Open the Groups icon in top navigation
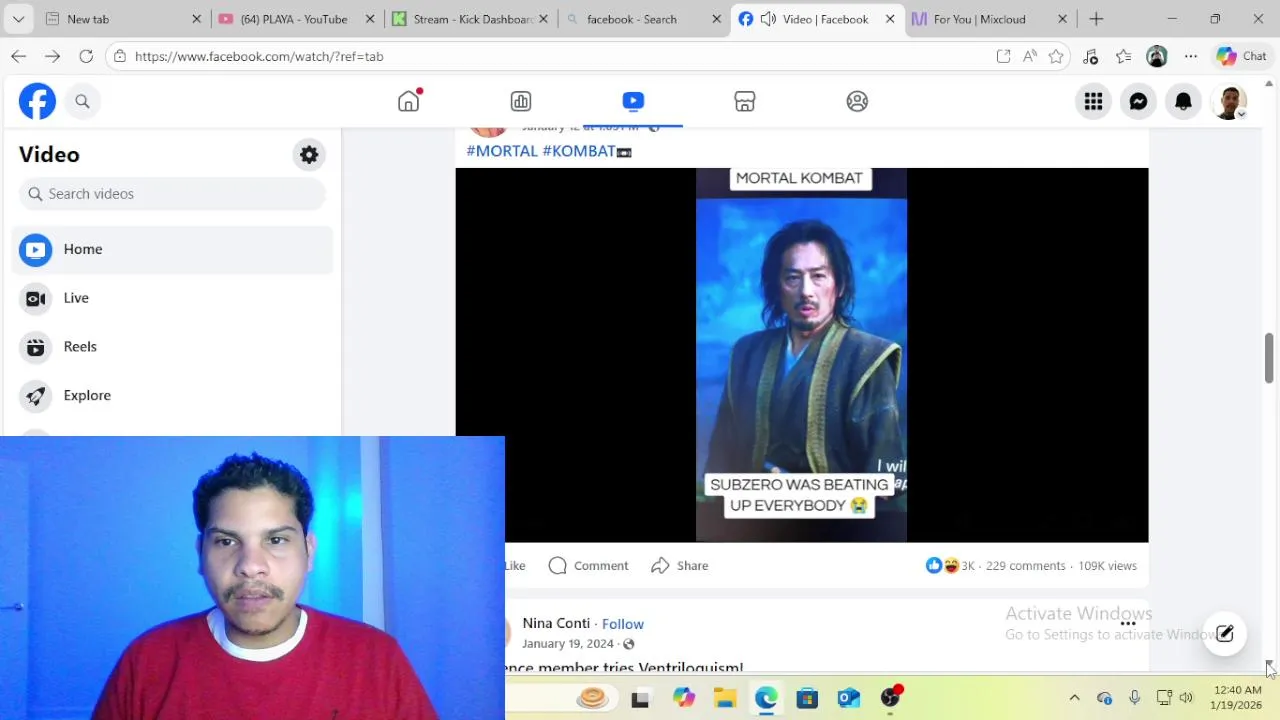The height and width of the screenshot is (720, 1280). coord(857,101)
